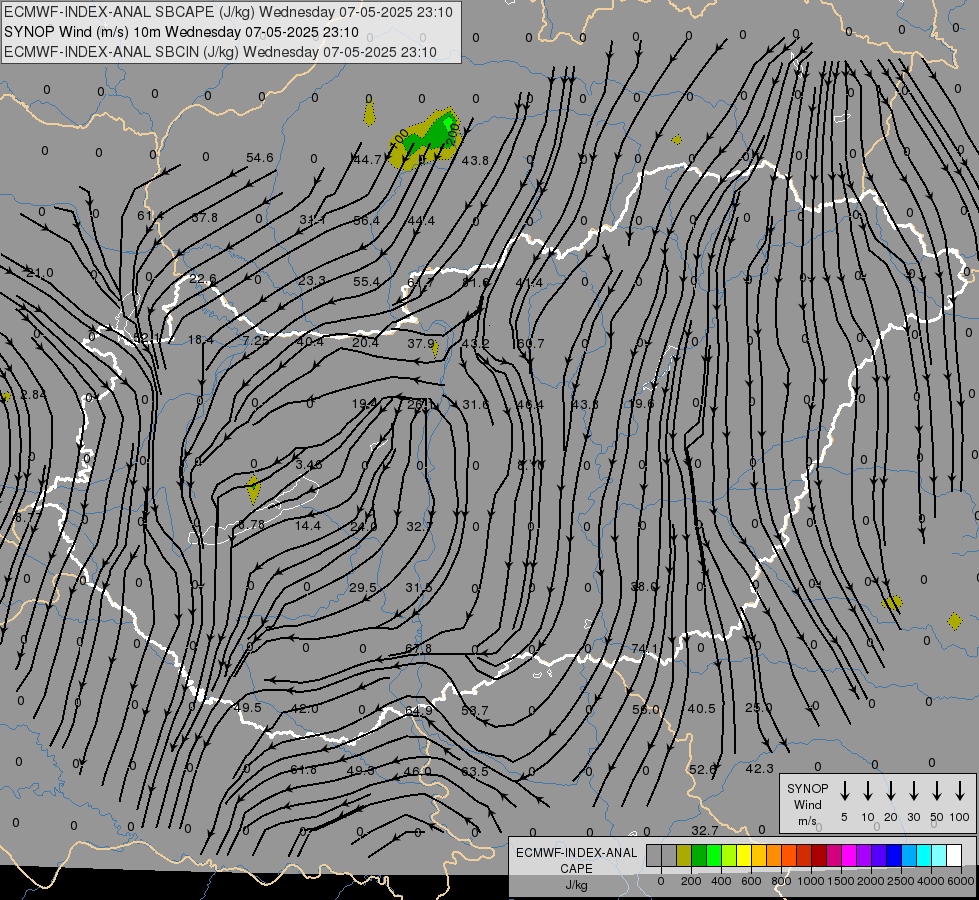Select the SBCIN title line in header
979x900 pixels.
[x=220, y=52]
